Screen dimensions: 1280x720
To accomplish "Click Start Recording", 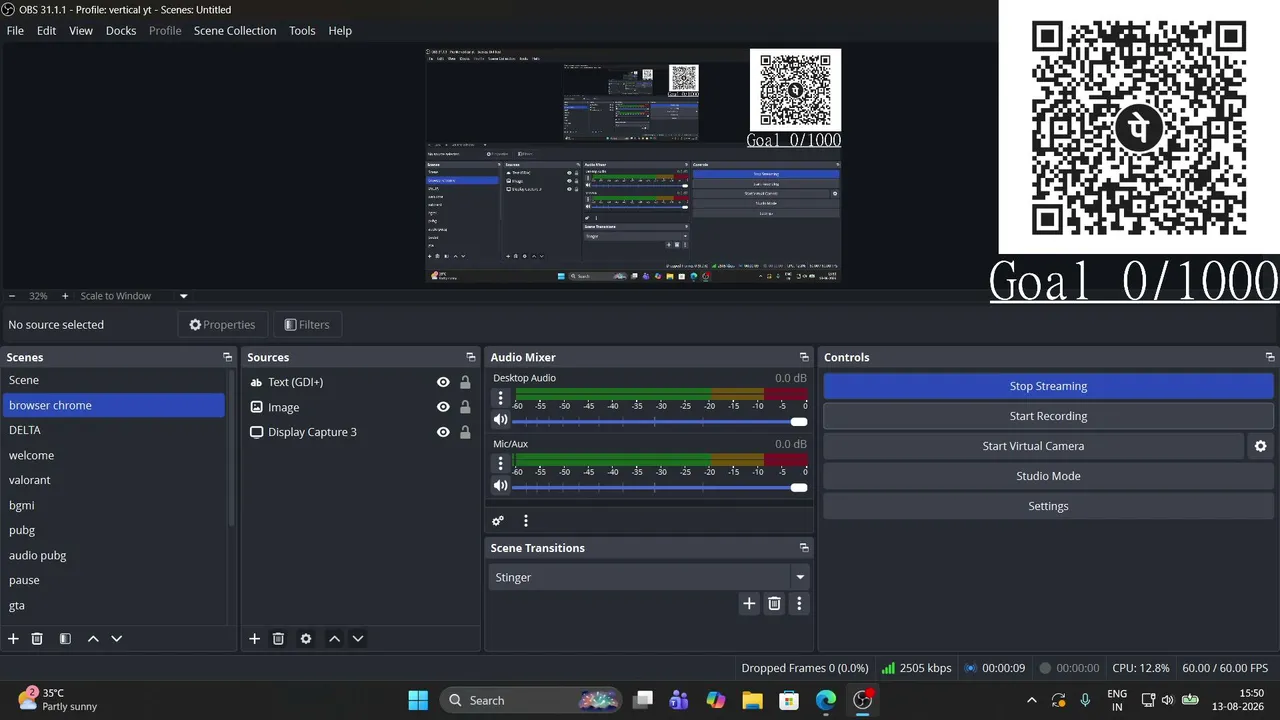I will [1048, 416].
